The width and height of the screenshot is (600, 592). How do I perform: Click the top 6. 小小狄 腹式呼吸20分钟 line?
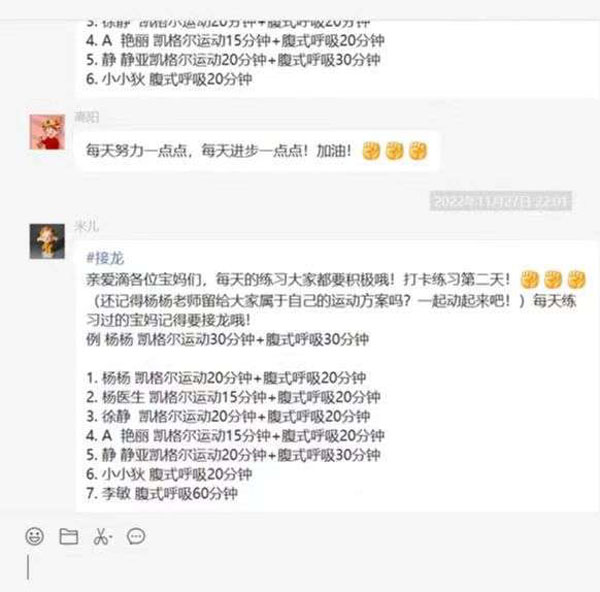click(x=169, y=79)
